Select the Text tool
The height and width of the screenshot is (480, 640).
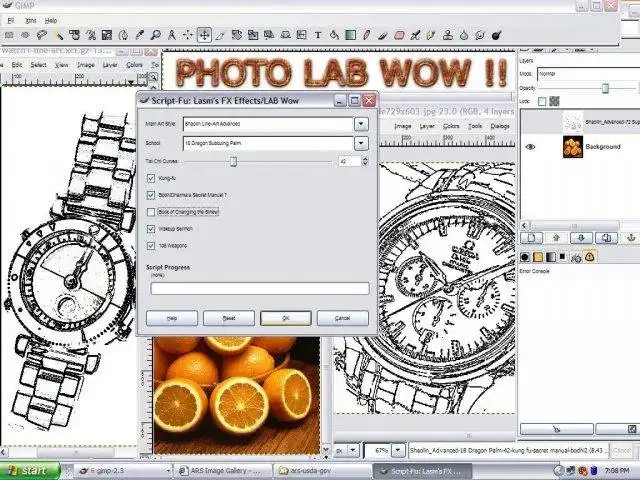[x=318, y=36]
